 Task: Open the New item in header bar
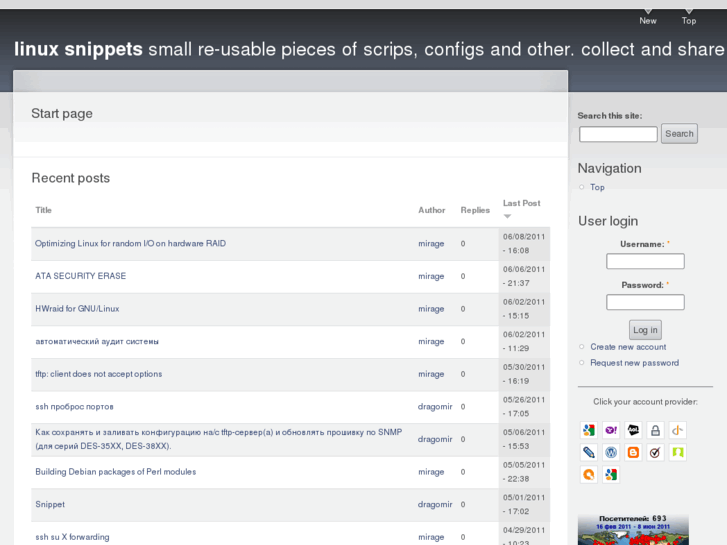[648, 20]
